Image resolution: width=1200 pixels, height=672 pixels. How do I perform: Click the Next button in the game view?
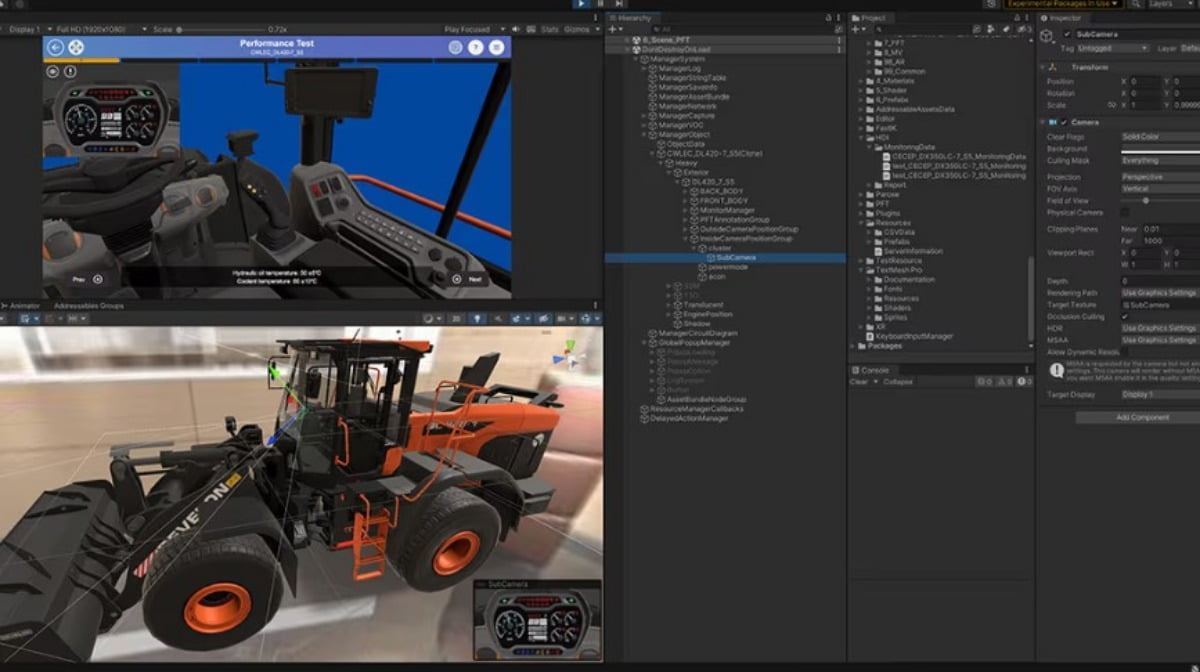click(x=468, y=279)
